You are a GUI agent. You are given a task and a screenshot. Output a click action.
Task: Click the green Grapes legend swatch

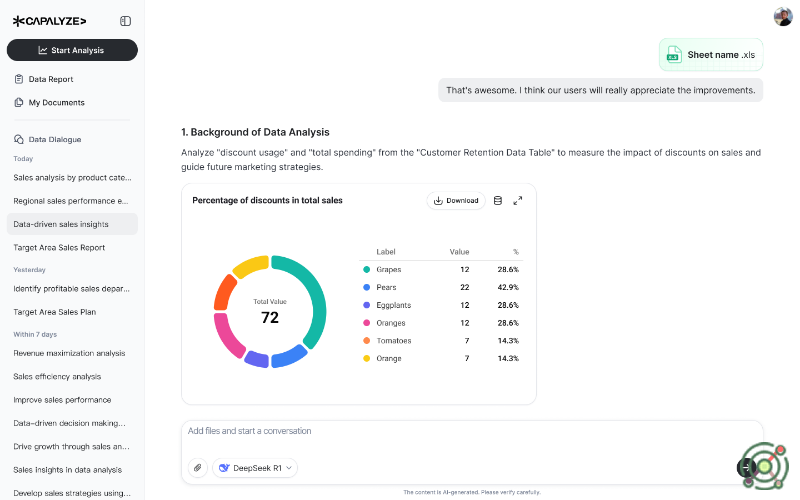coord(366,269)
